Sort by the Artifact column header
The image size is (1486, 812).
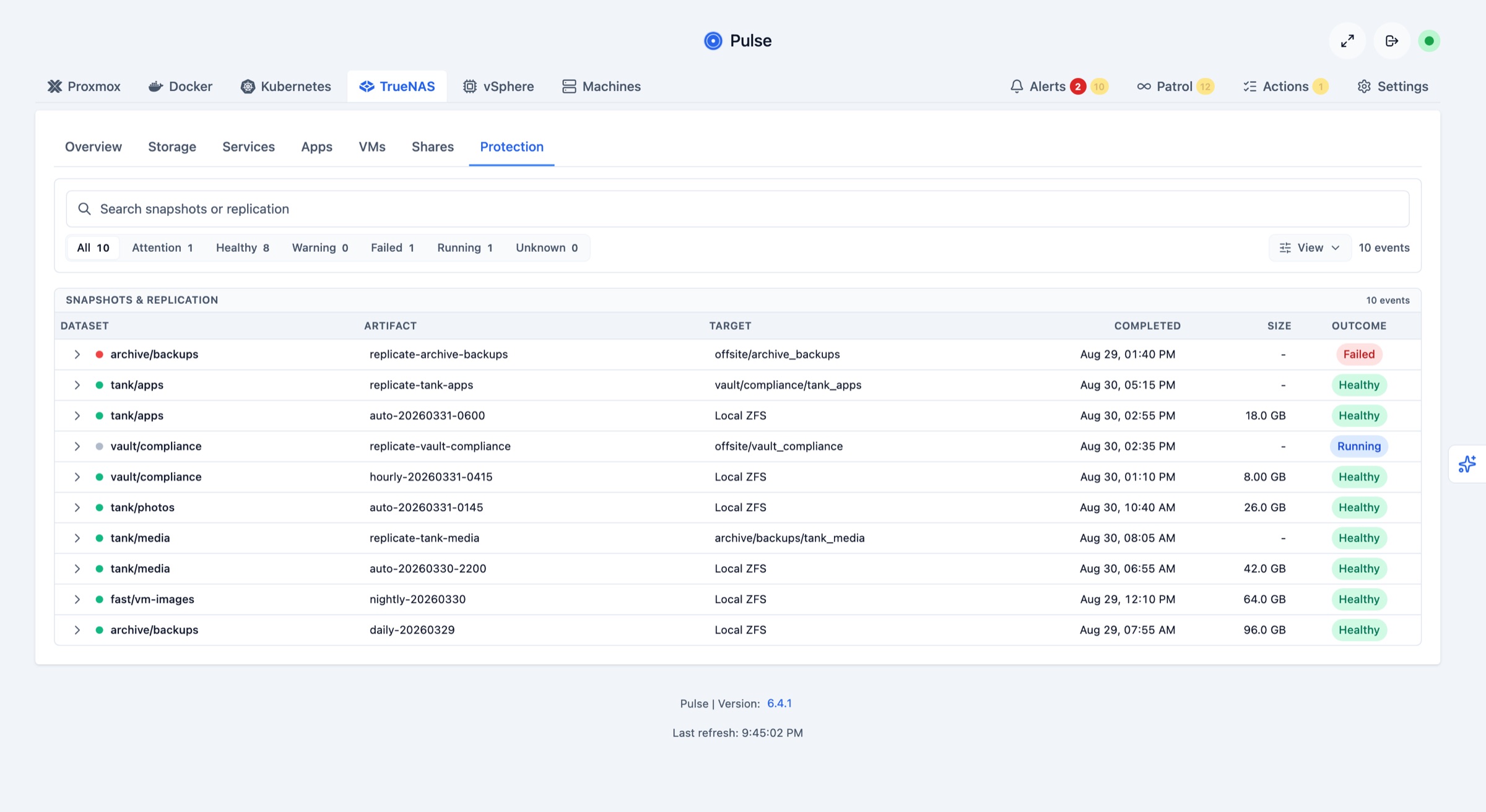[x=390, y=326]
